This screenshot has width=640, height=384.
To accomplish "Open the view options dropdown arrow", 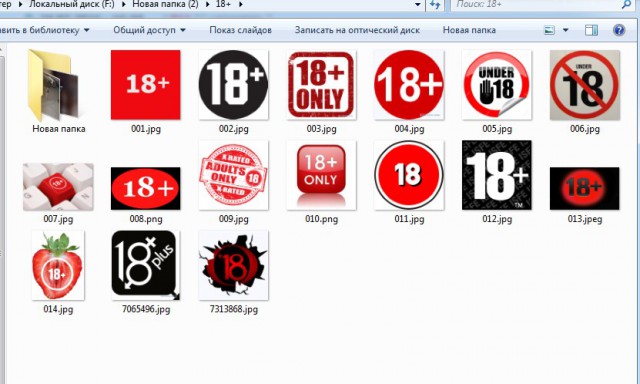I will tap(566, 30).
